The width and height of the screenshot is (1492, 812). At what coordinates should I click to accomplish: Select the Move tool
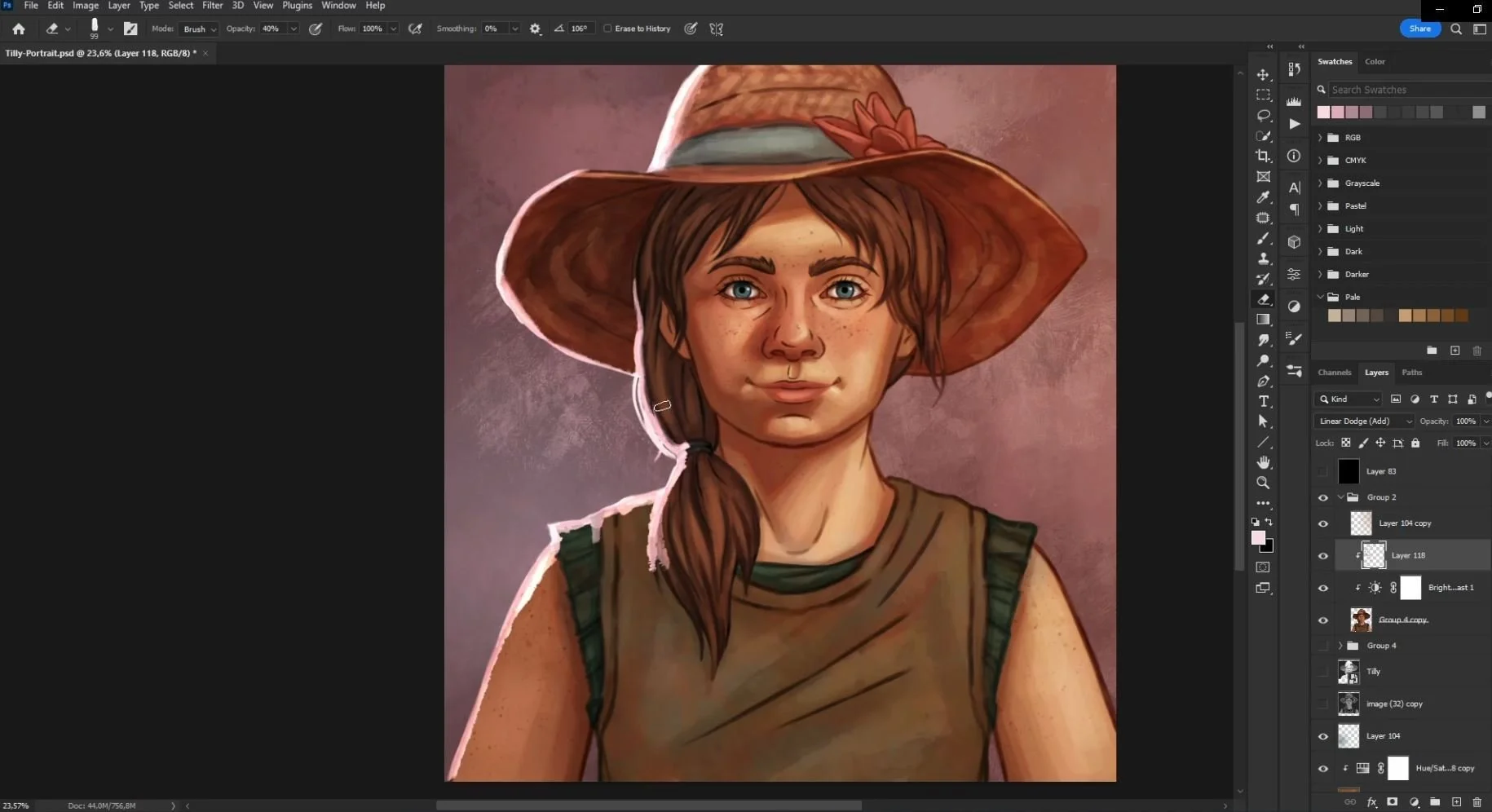(1263, 74)
